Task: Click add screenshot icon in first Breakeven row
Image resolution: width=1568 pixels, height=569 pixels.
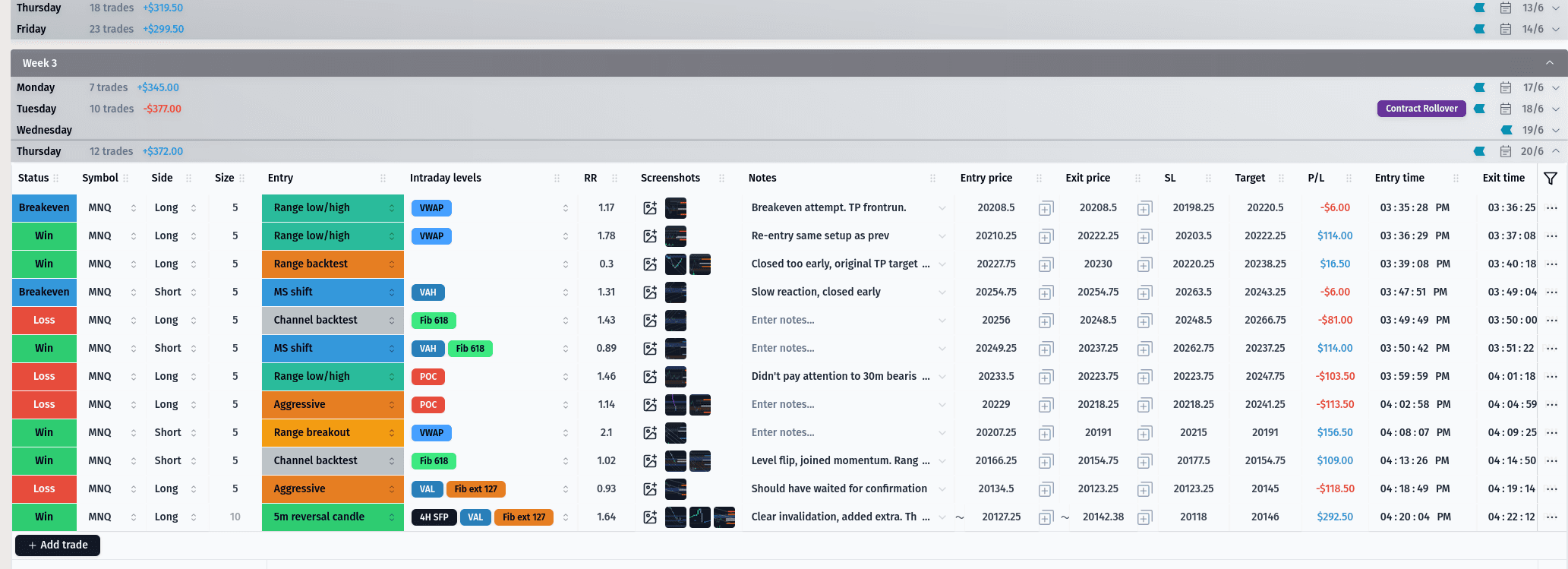Action: click(650, 208)
